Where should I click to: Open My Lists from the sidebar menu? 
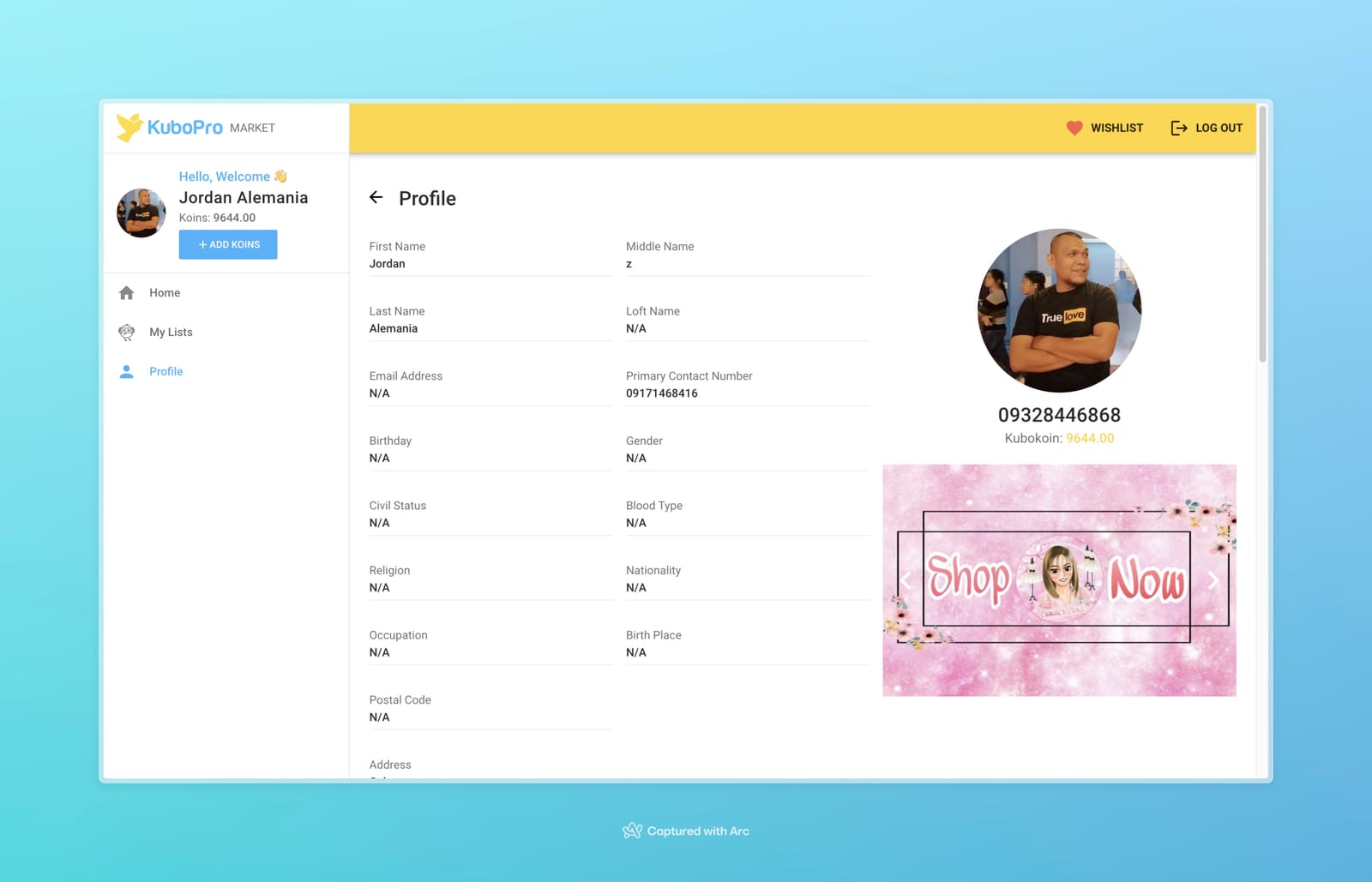[x=171, y=332]
